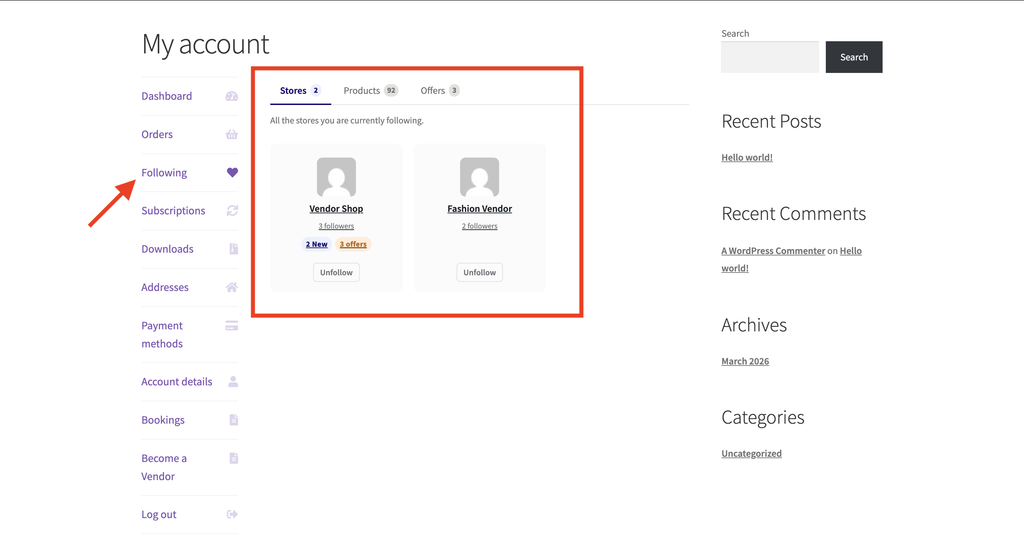The height and width of the screenshot is (560, 1024).
Task: Open the Dashboard menu link
Action: click(167, 96)
